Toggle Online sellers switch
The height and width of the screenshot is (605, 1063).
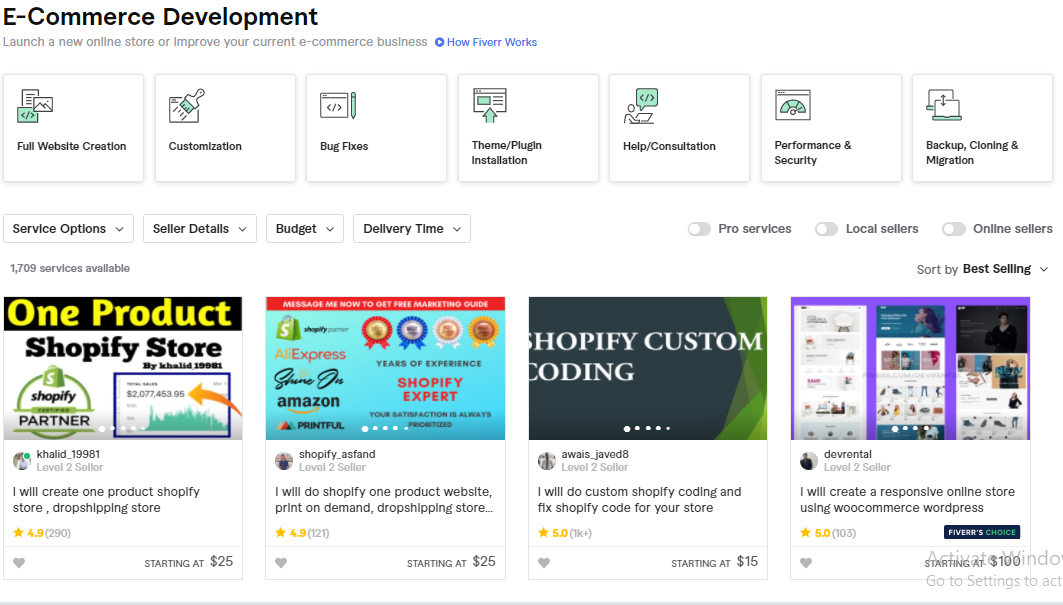pos(954,229)
